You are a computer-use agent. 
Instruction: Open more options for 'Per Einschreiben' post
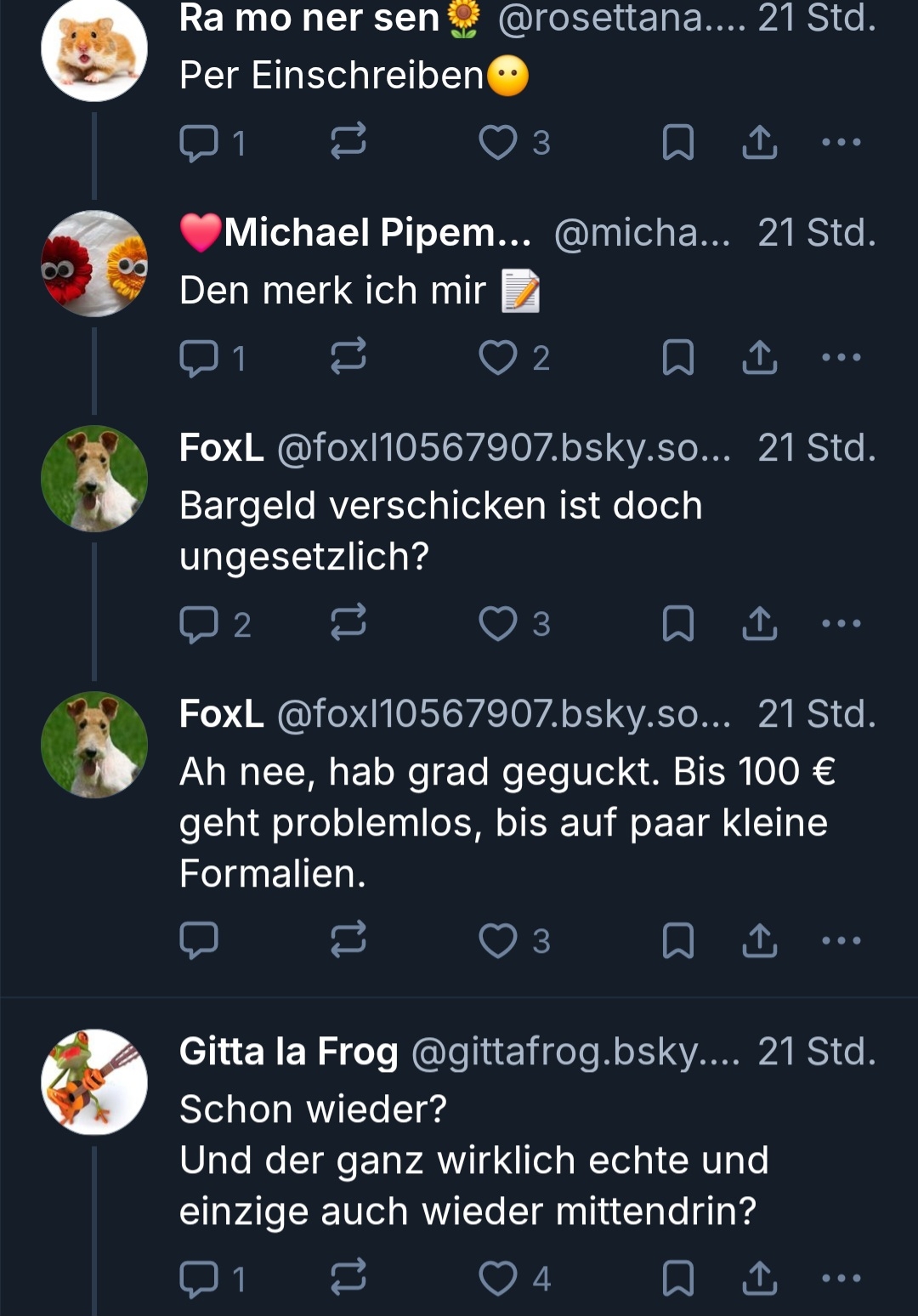pyautogui.click(x=841, y=143)
